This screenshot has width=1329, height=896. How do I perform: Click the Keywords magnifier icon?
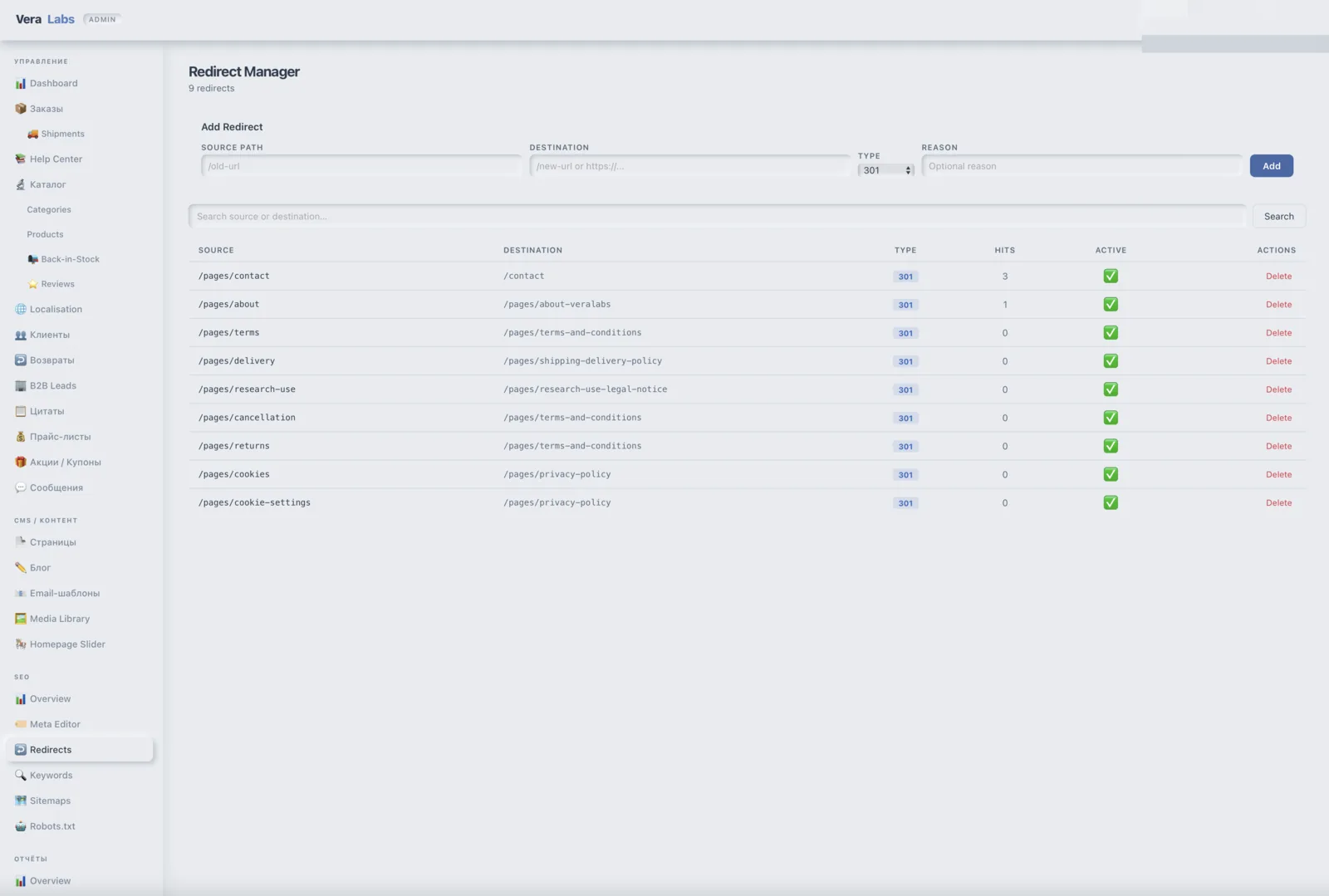click(21, 775)
